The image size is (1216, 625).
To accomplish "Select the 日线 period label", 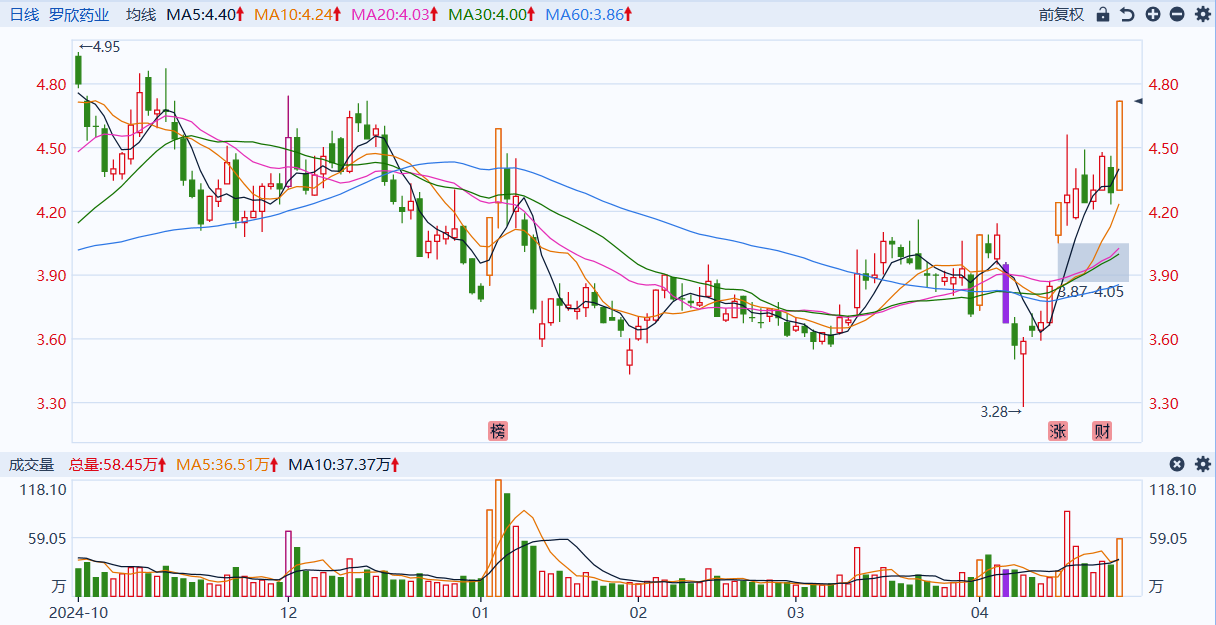I will [24, 15].
